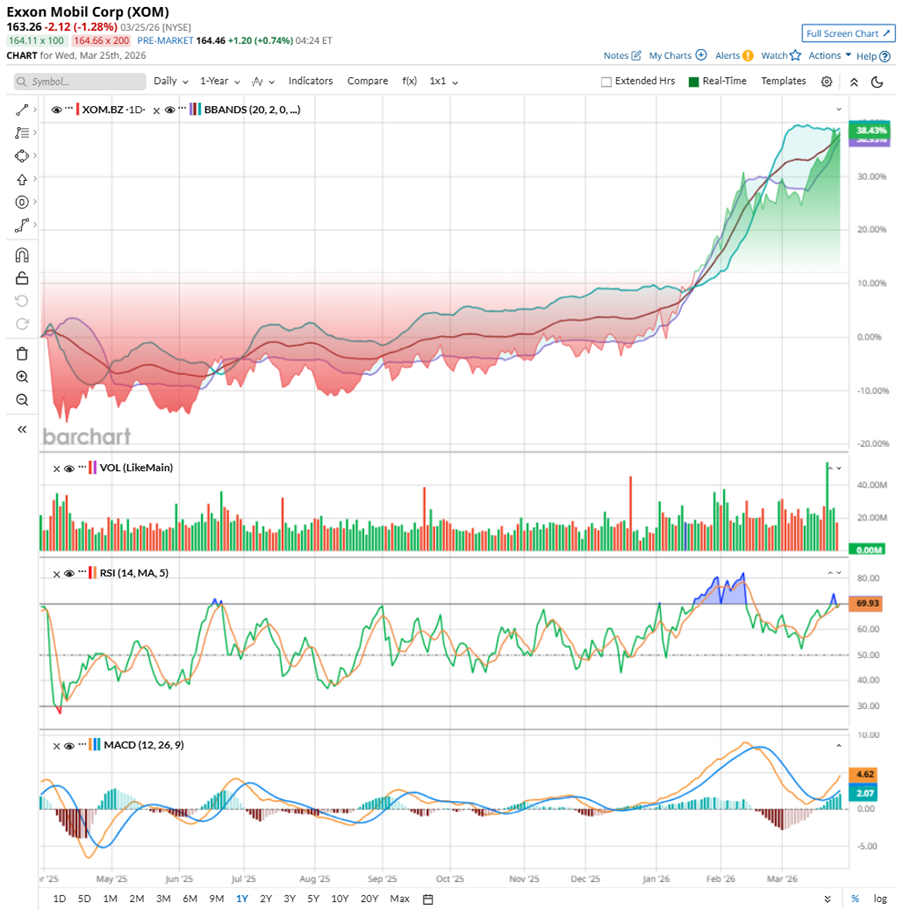Viewport: 903px width, 917px height.
Task: Hide the MACD indicator eye icon
Action: (69, 746)
